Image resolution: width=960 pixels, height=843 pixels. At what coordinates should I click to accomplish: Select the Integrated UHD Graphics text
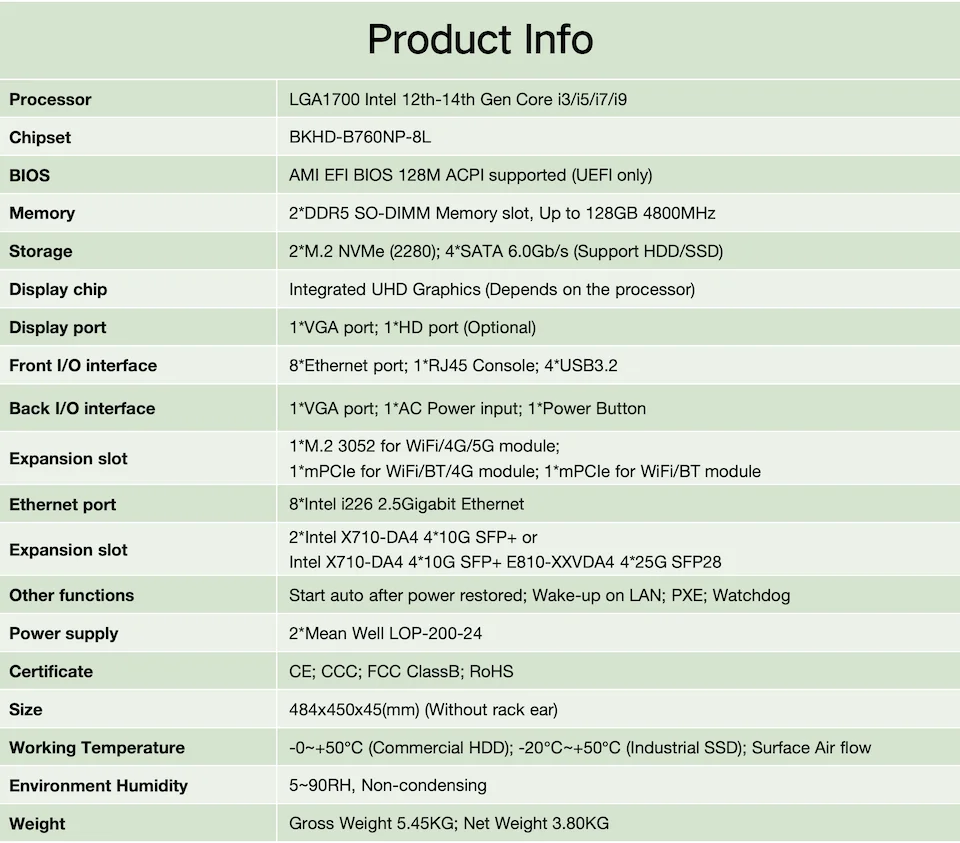pyautogui.click(x=491, y=289)
